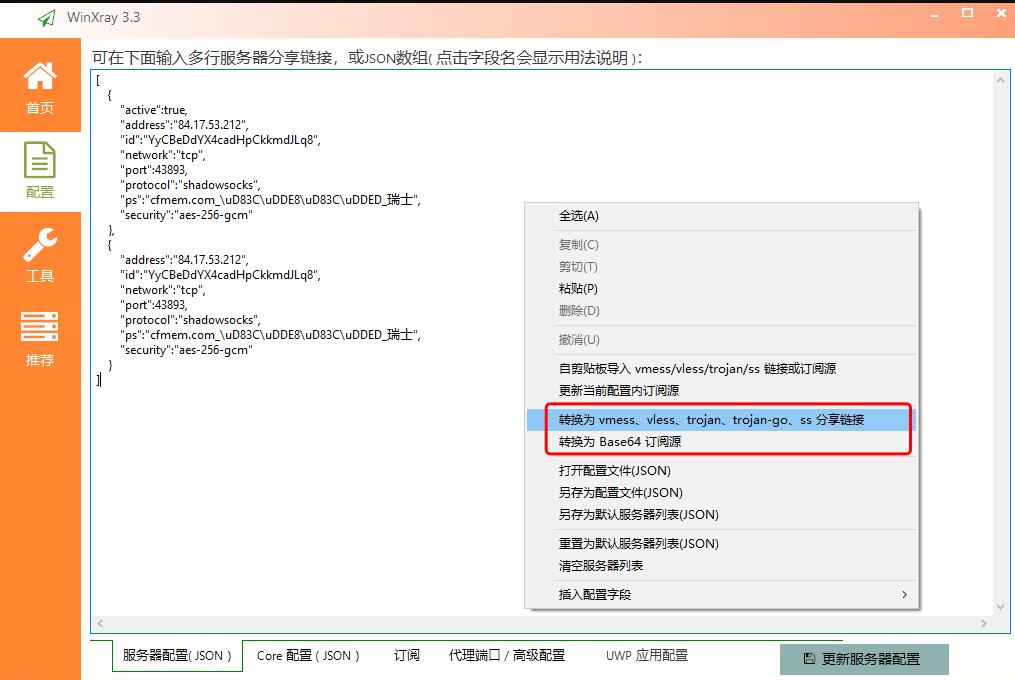Choose 重置为默认服务器列表(JSON)
Screen dimensions: 1015x680
pyautogui.click(x=721, y=544)
